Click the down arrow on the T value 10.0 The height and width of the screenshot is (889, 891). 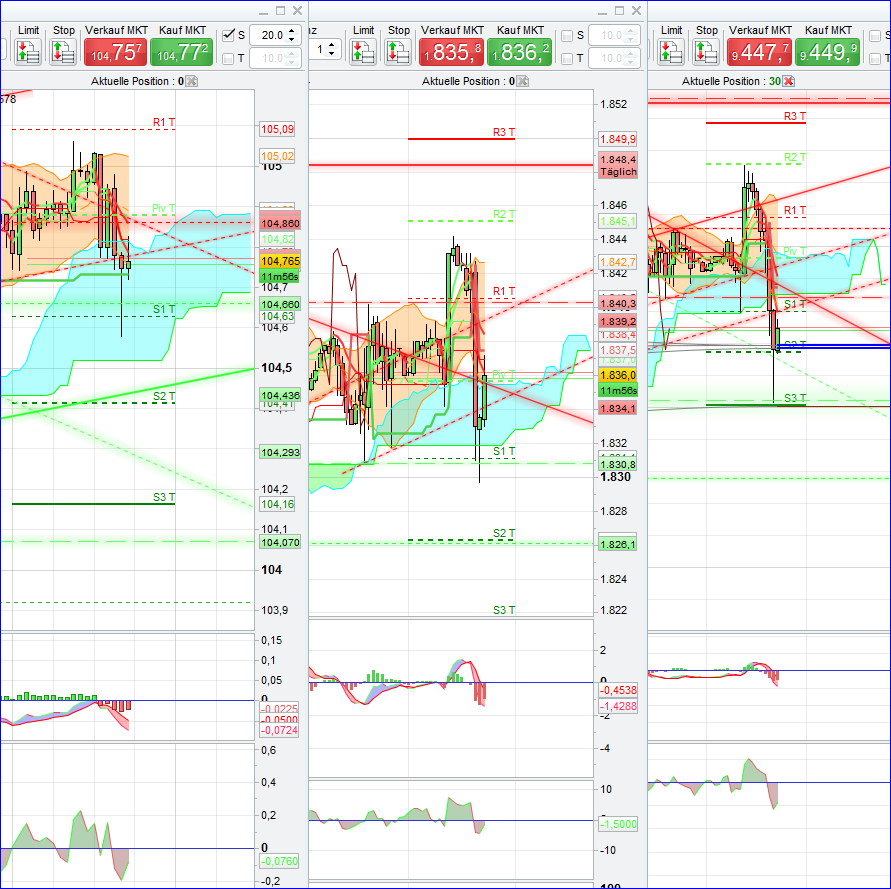(291, 63)
